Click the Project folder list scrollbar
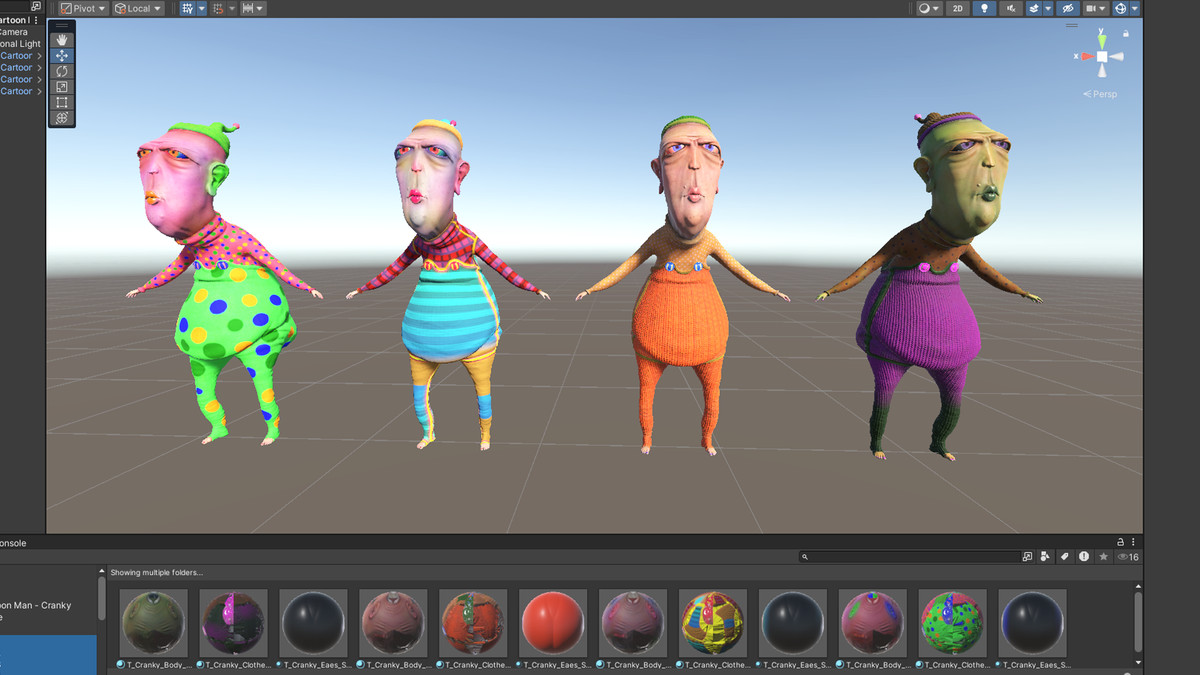Viewport: 1200px width, 675px height. [x=101, y=600]
